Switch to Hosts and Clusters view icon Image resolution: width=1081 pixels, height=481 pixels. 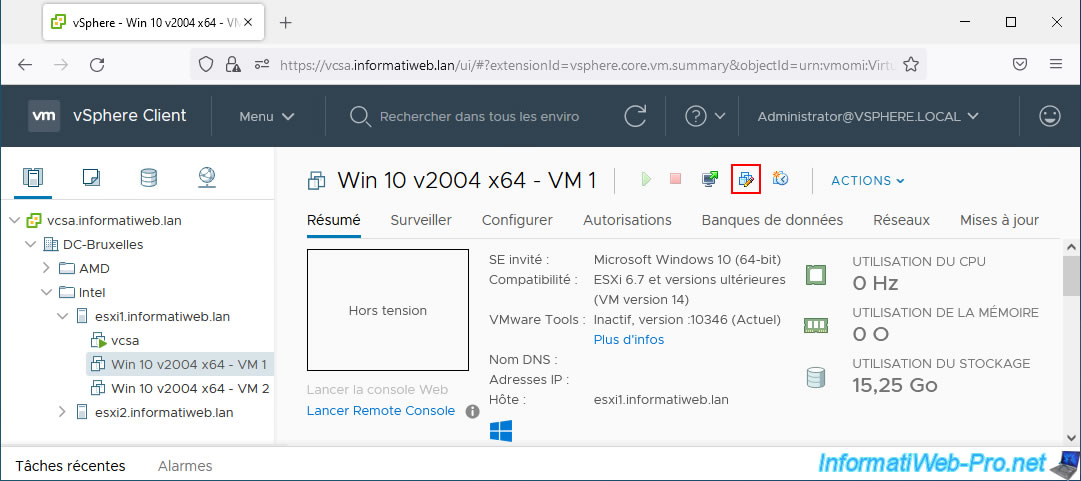click(x=34, y=178)
